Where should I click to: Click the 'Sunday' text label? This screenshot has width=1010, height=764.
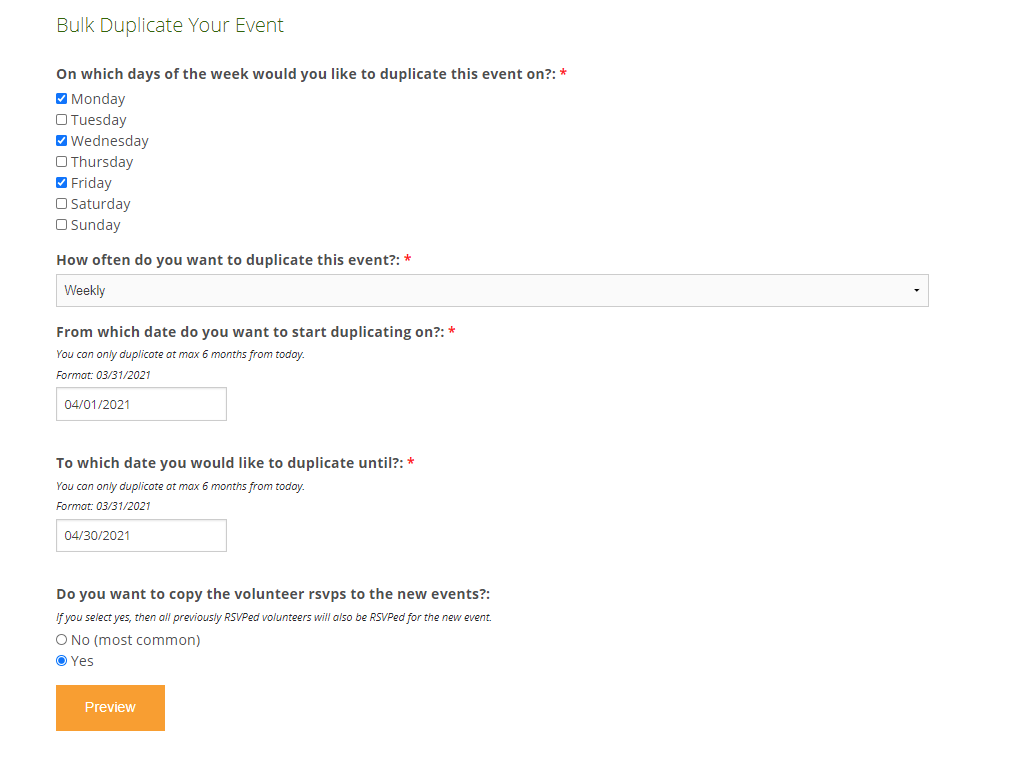tap(96, 225)
